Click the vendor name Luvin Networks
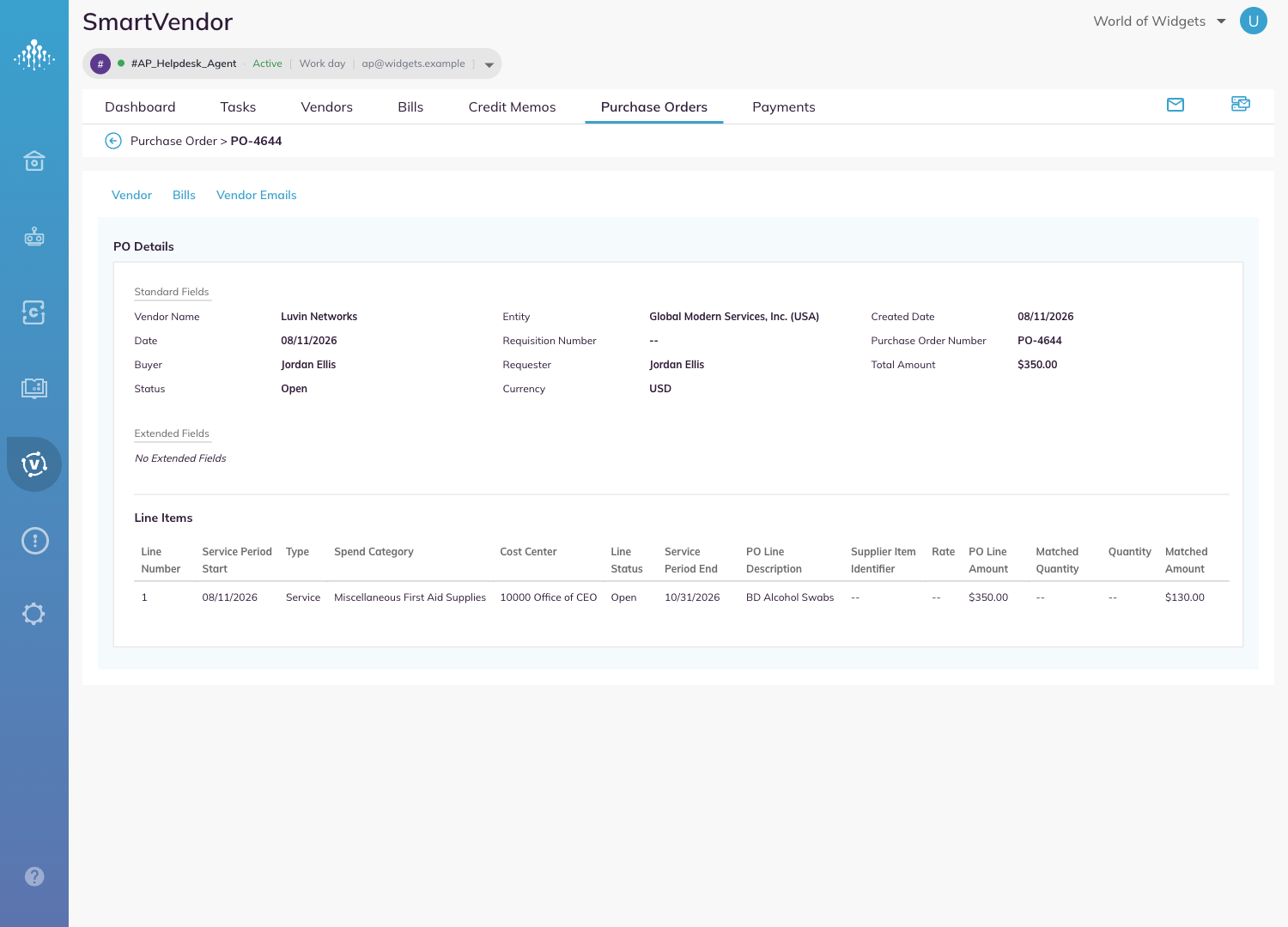The width and height of the screenshot is (1288, 927). 319,317
